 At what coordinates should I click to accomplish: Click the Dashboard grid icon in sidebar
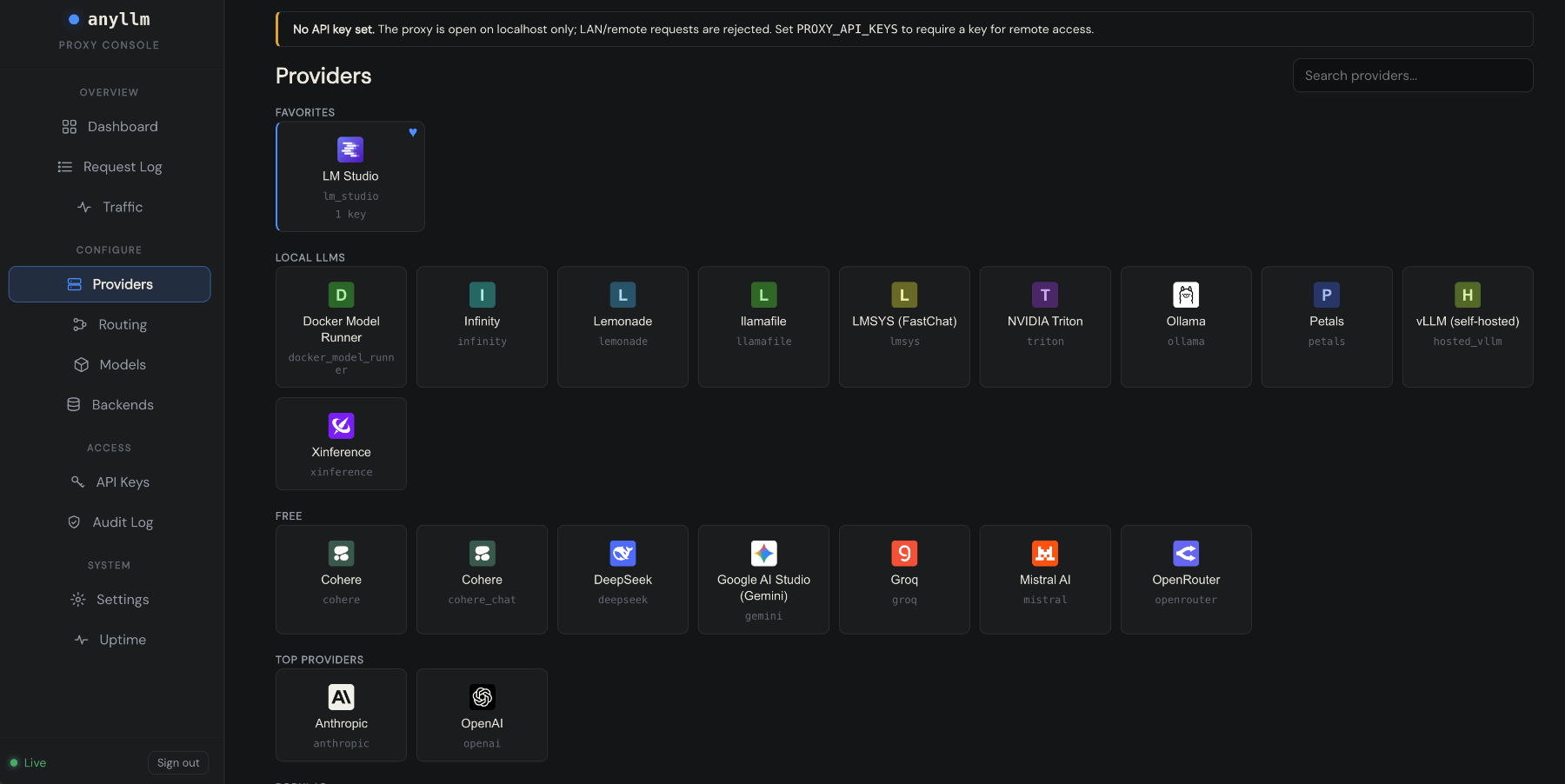[x=70, y=127]
